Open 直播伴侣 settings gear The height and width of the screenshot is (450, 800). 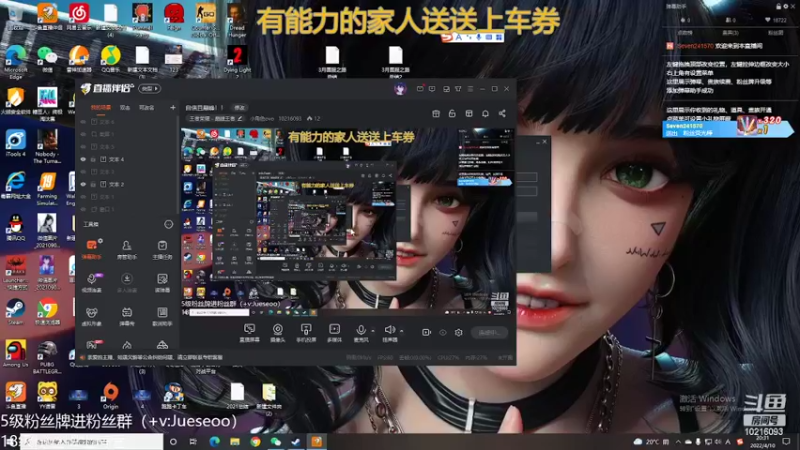pyautogui.click(x=459, y=333)
